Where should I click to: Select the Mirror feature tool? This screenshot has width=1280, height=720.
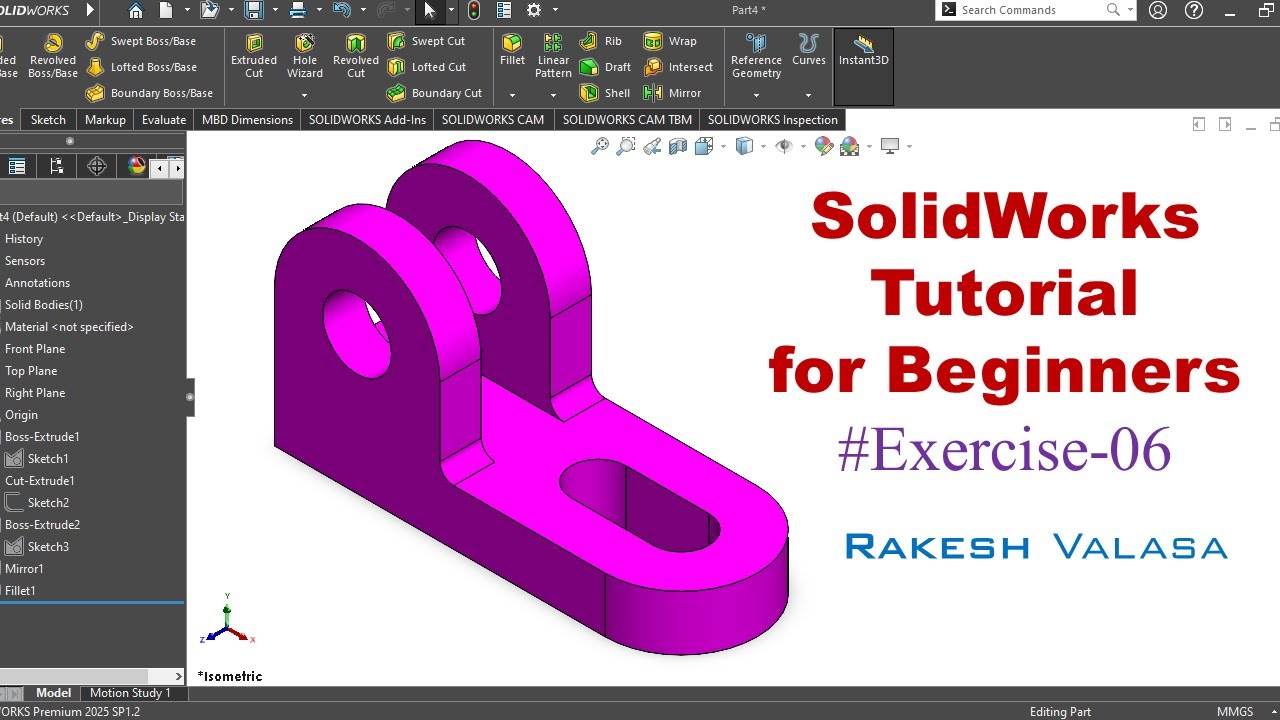point(673,93)
